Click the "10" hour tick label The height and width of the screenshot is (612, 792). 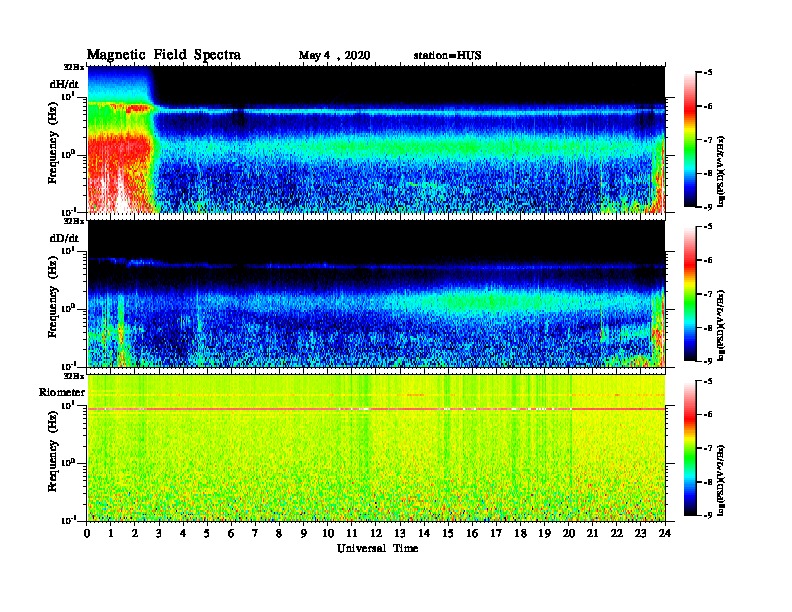click(x=328, y=534)
